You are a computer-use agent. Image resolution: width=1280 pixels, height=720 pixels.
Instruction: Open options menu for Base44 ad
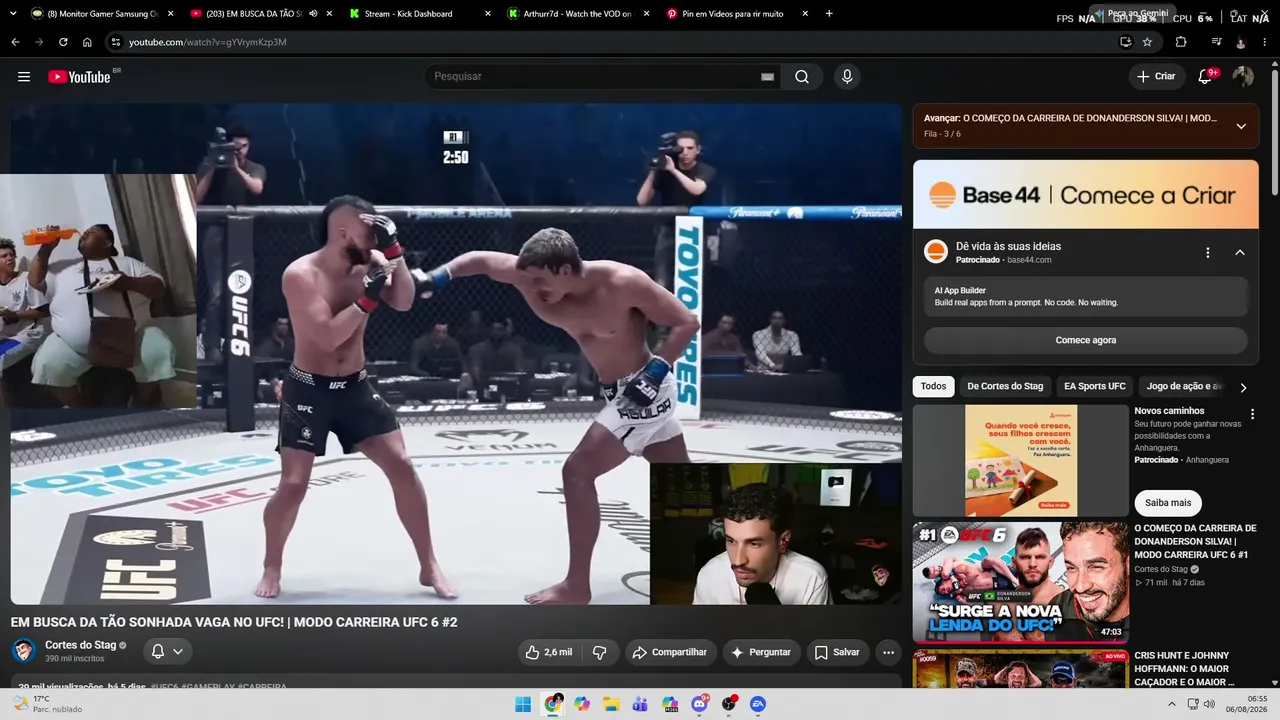coord(1208,253)
